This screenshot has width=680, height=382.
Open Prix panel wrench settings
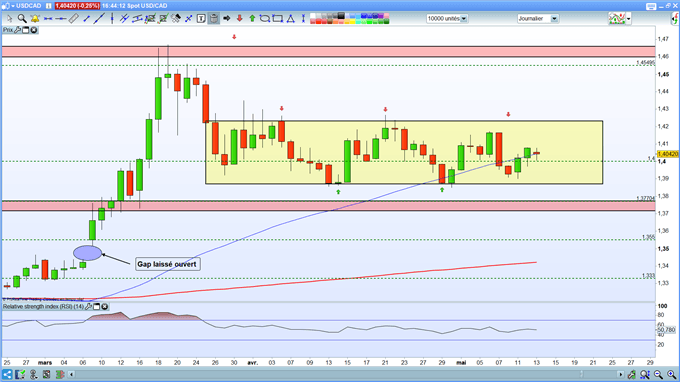click(x=17, y=30)
